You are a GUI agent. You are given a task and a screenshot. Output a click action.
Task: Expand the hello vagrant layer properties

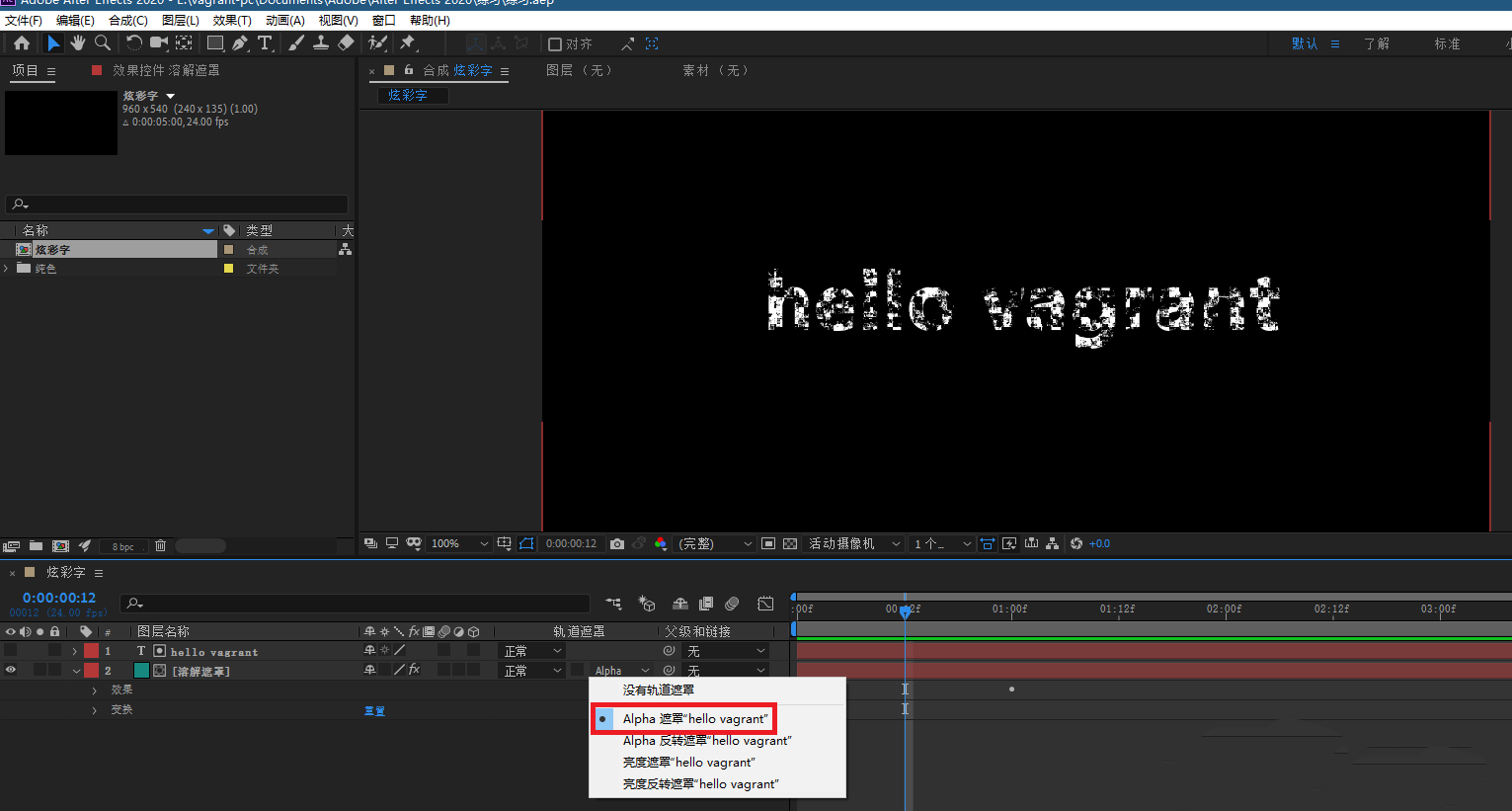tap(75, 652)
